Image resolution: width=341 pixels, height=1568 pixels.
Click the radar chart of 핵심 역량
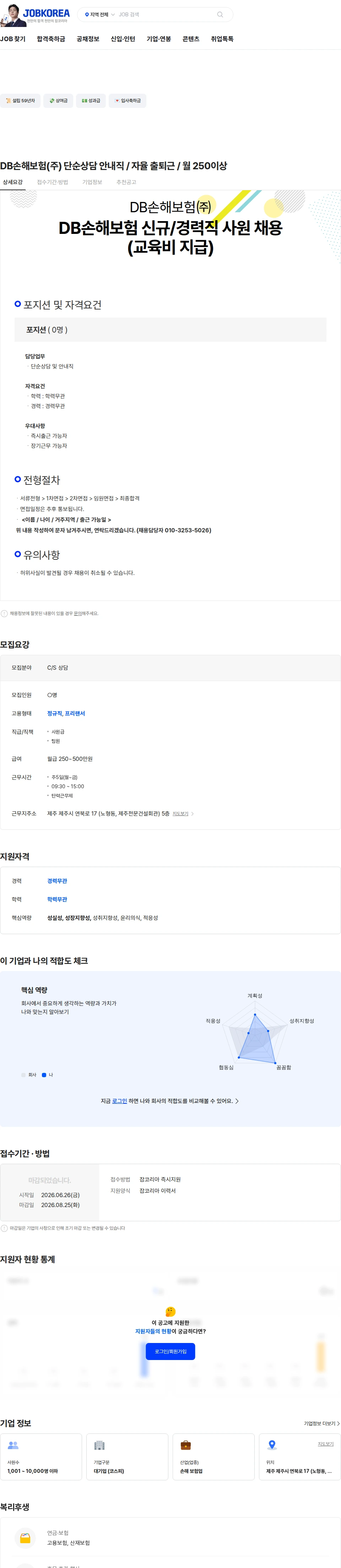tap(255, 1033)
